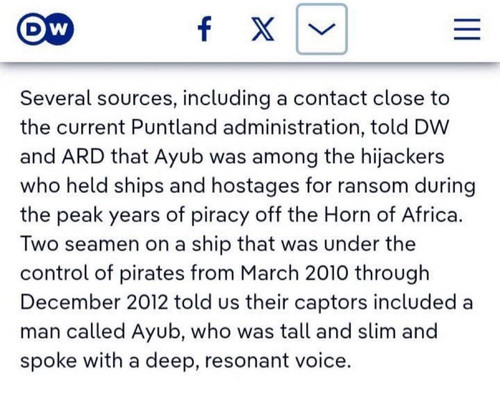Click the word "hijackers" in the paragraph
Viewport: 500px width, 399px height.
pos(403,157)
